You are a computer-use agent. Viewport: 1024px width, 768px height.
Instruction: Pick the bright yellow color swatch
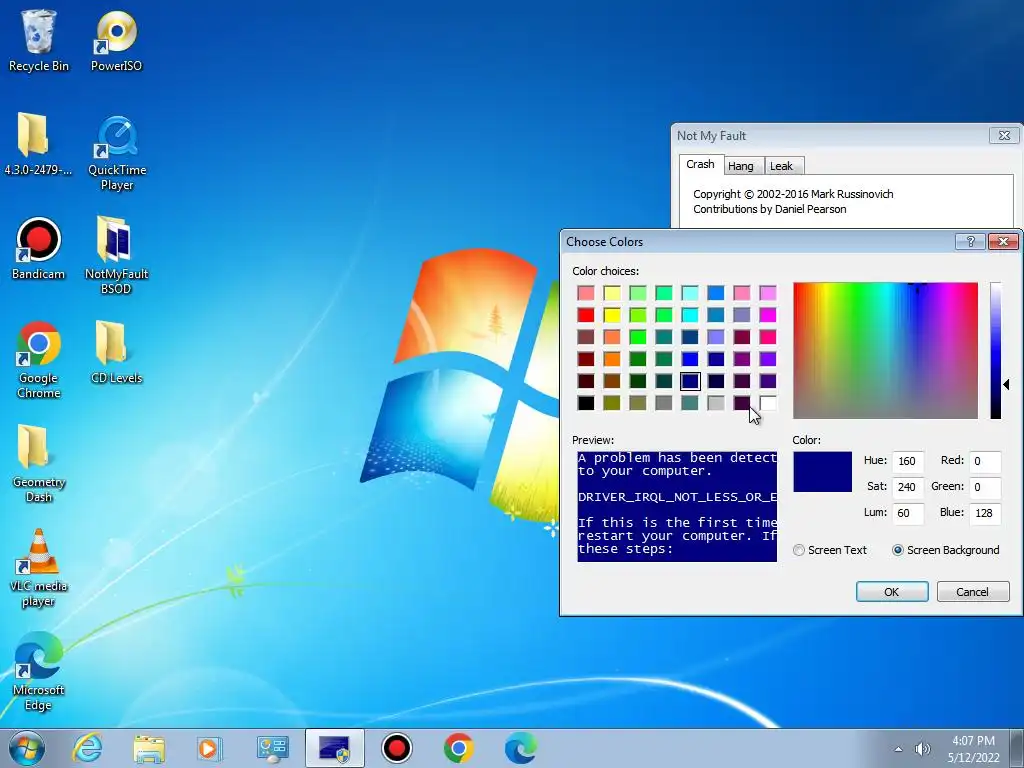pos(612,315)
